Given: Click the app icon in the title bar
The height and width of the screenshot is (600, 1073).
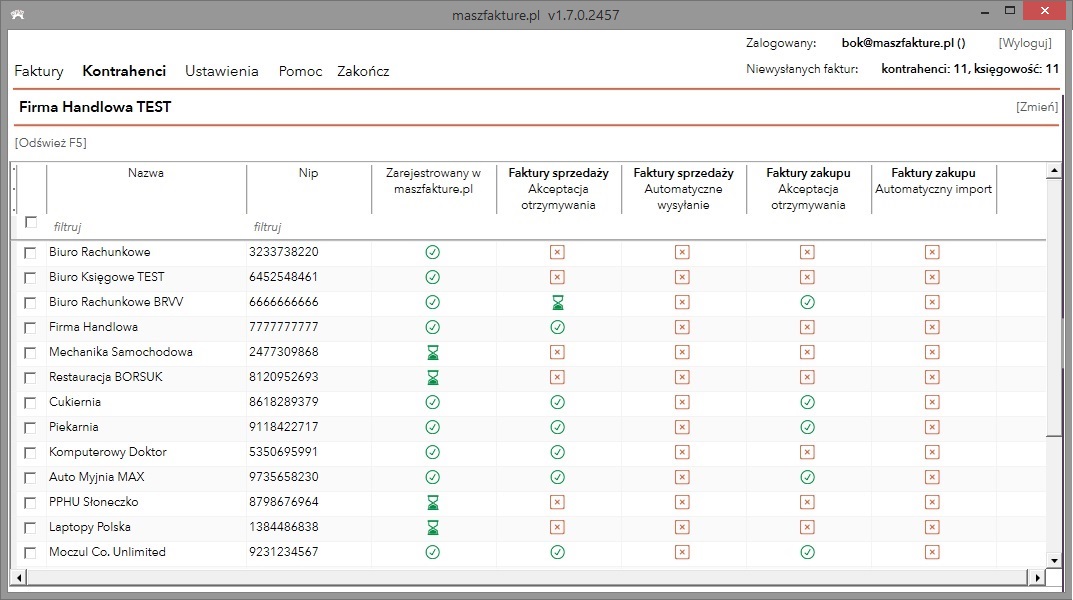Looking at the screenshot, I should click(x=18, y=14).
